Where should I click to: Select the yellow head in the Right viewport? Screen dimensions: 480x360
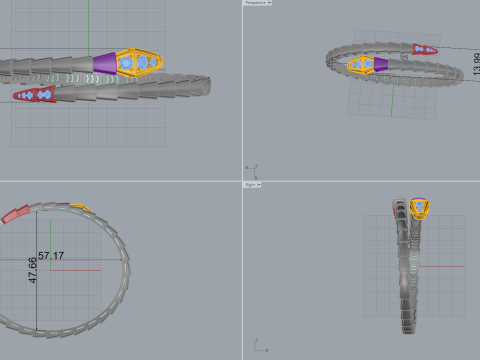[419, 209]
